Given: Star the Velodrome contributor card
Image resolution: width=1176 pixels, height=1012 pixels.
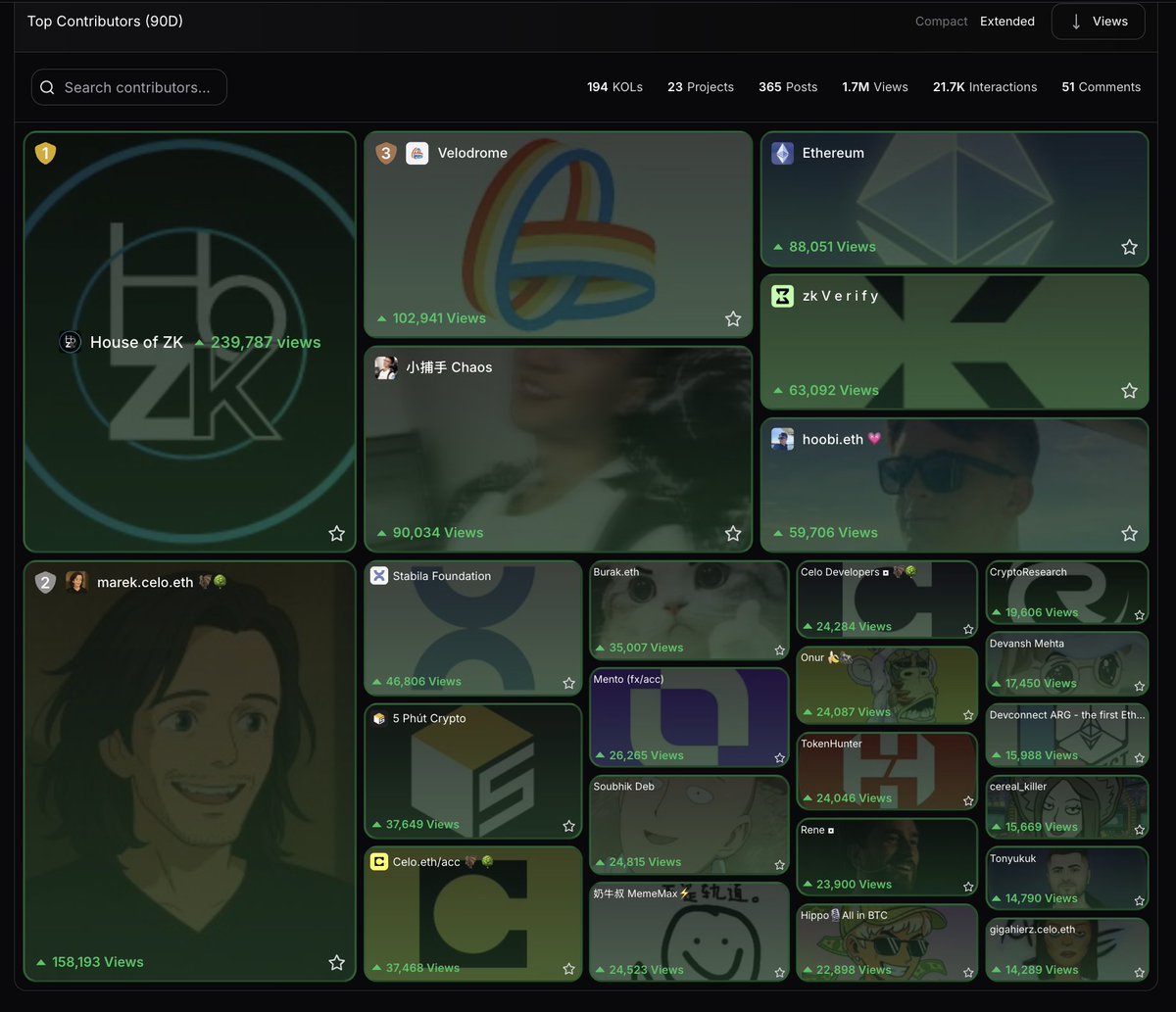Looking at the screenshot, I should pyautogui.click(x=733, y=319).
